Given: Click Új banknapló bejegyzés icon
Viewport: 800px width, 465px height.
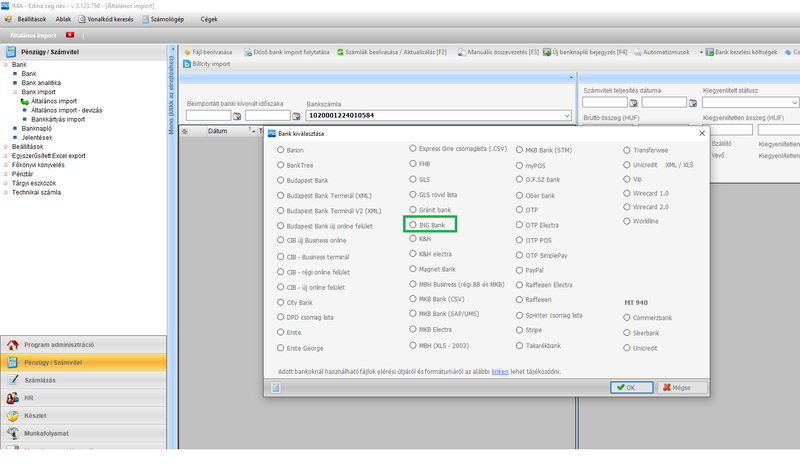Looking at the screenshot, I should coord(547,52).
